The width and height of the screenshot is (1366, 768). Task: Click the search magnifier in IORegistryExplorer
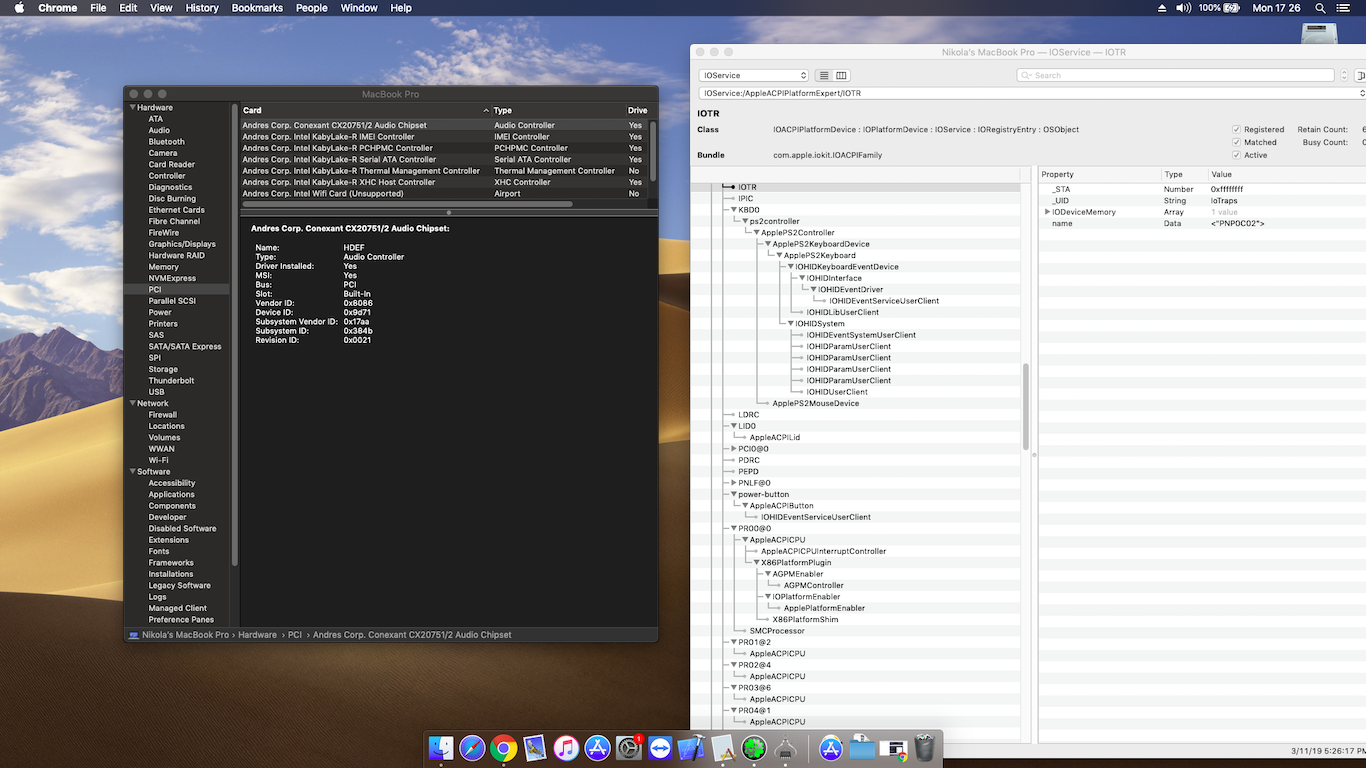point(1027,75)
